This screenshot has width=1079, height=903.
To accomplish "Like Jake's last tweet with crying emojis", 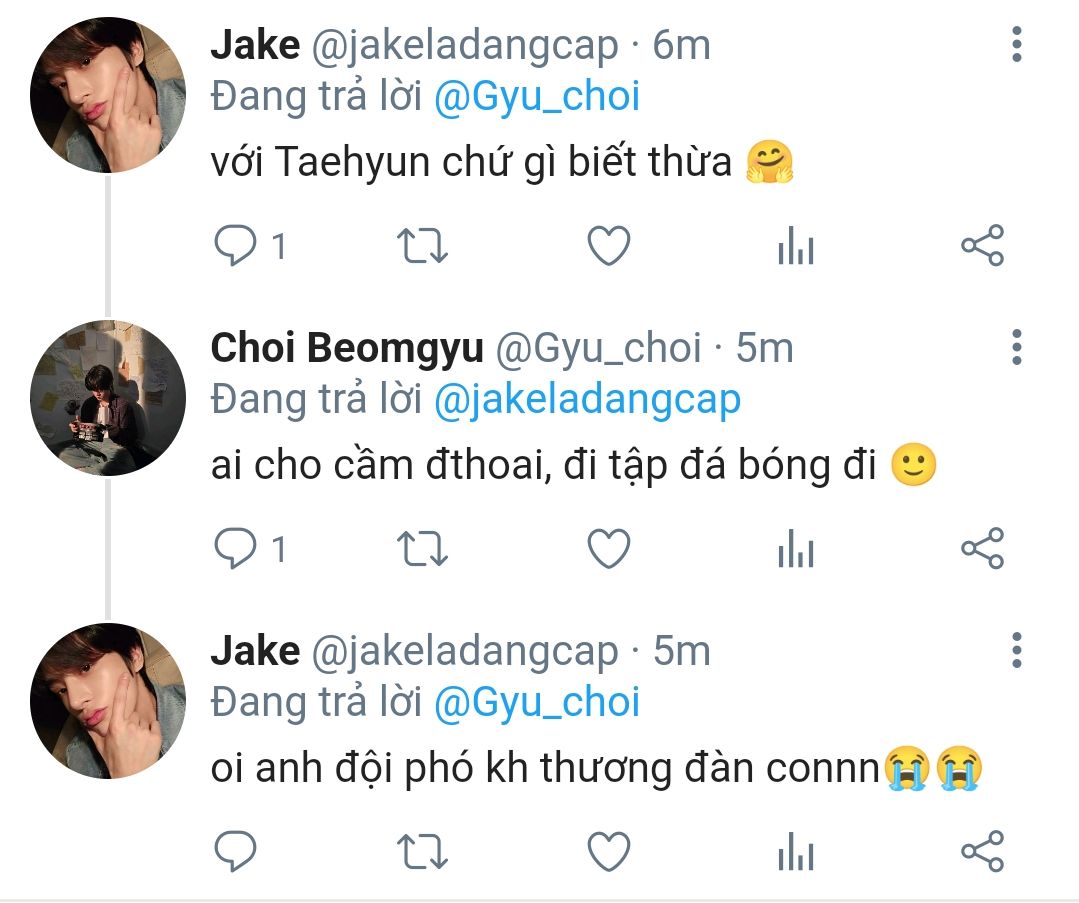I will coord(608,851).
